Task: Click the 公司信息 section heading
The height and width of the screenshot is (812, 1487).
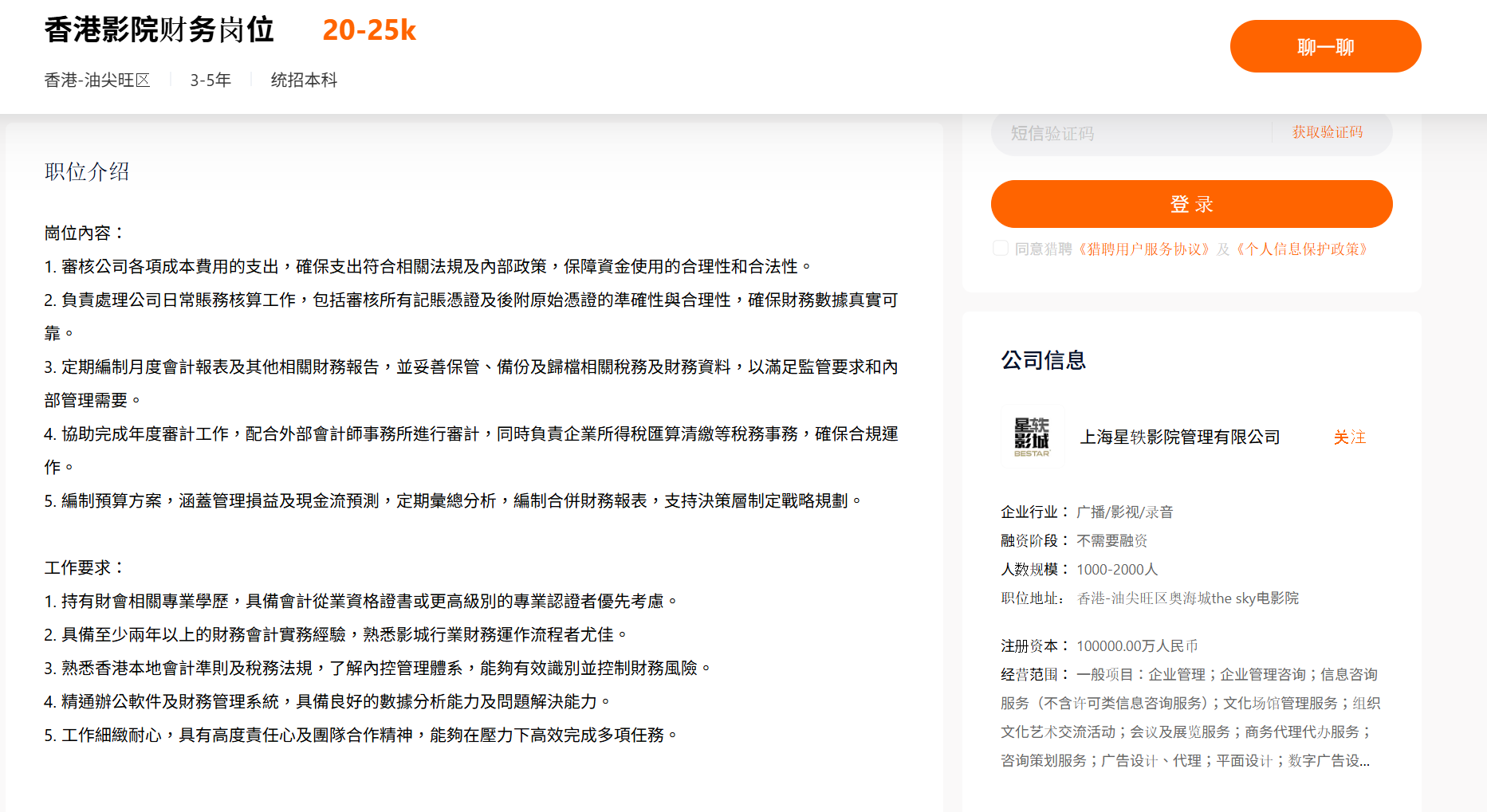Action: tap(1043, 360)
